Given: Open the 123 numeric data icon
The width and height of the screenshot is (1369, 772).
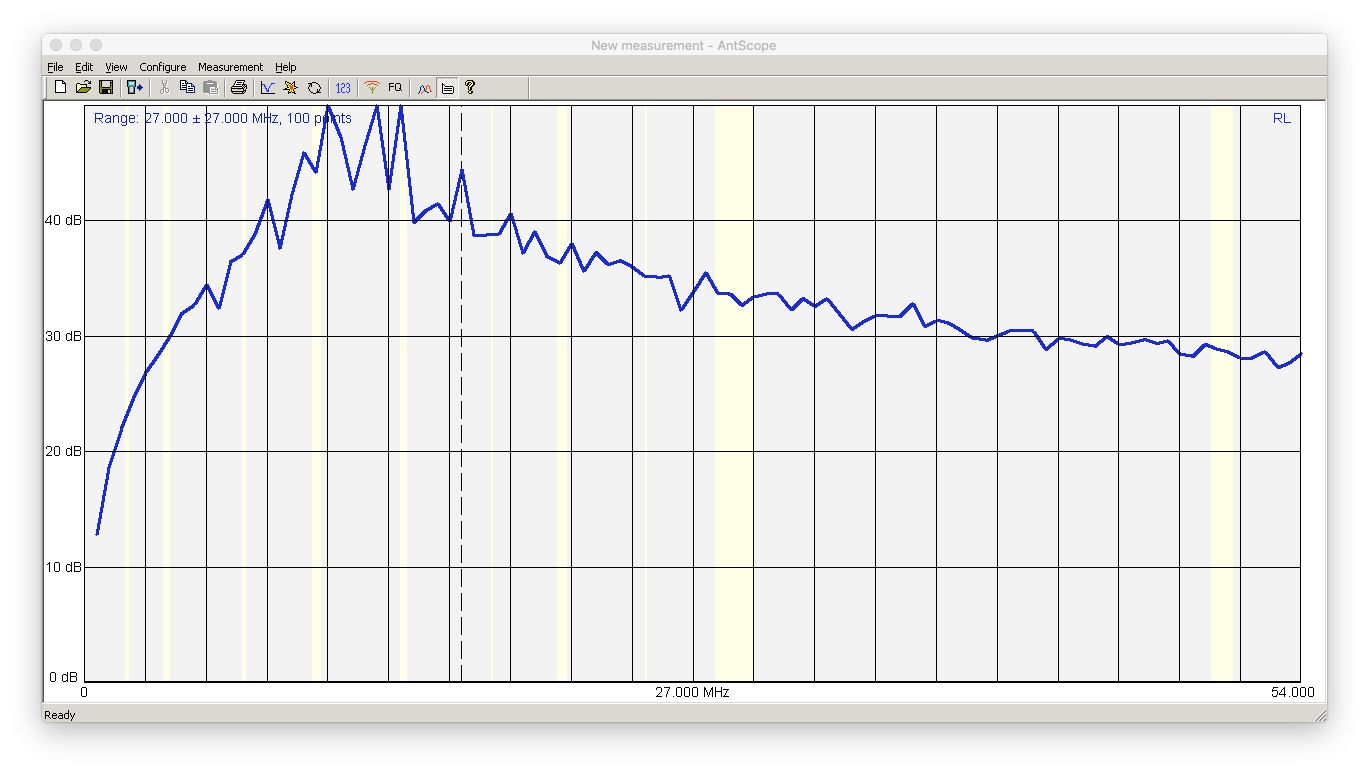Looking at the screenshot, I should [x=343, y=88].
